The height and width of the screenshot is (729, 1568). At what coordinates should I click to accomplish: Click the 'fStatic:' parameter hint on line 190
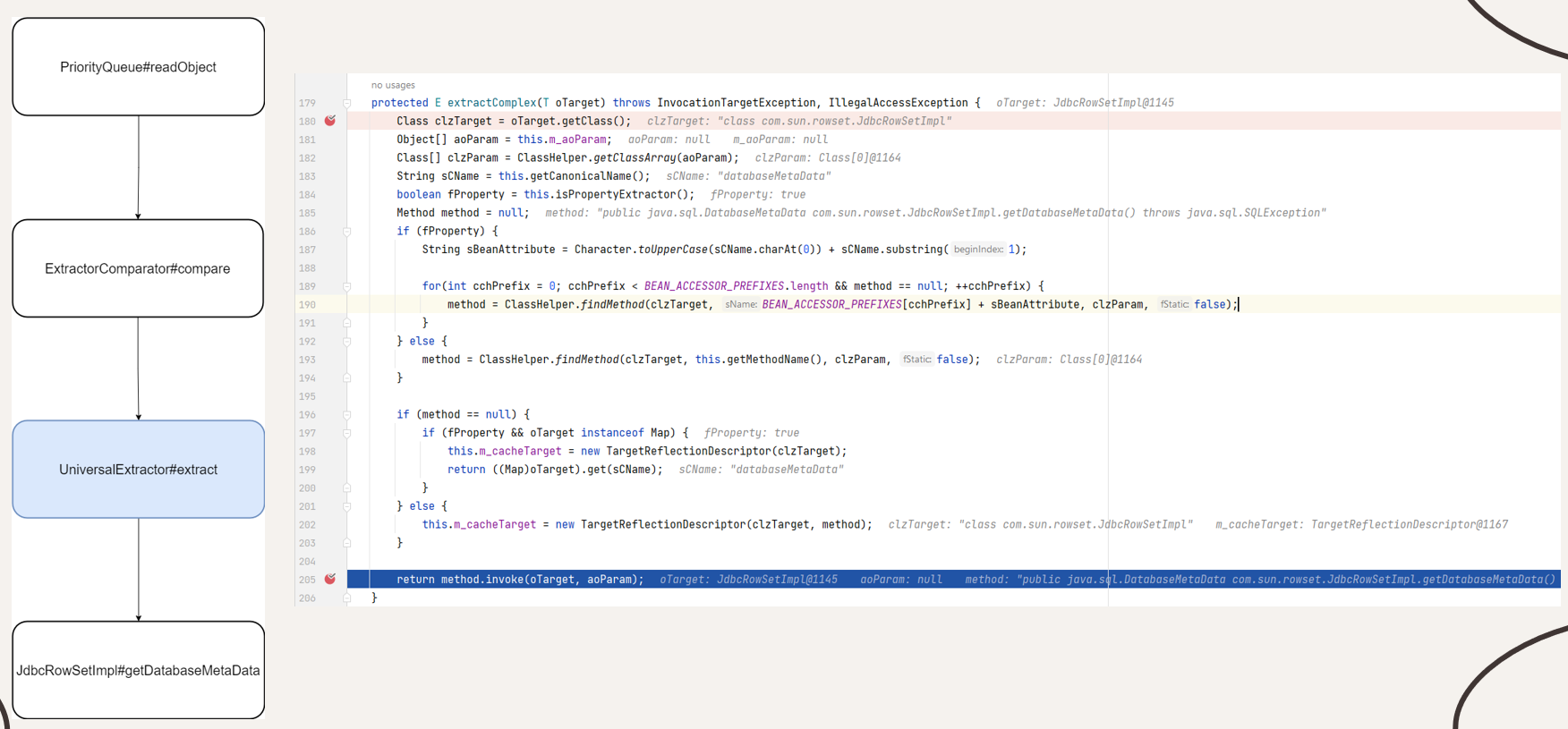[1174, 305]
